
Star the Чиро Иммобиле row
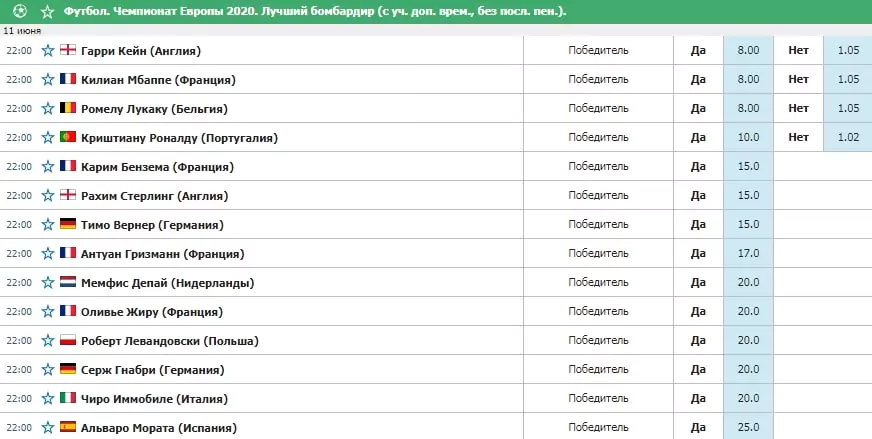click(48, 398)
